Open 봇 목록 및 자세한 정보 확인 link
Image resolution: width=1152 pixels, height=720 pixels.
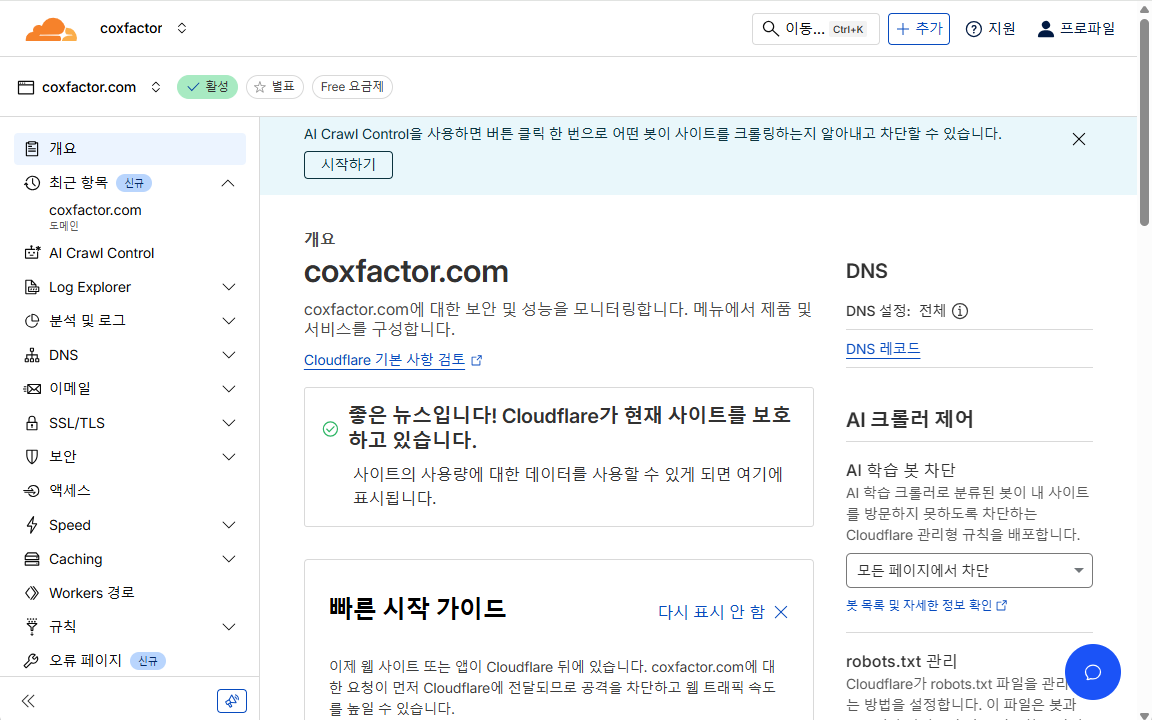click(926, 605)
